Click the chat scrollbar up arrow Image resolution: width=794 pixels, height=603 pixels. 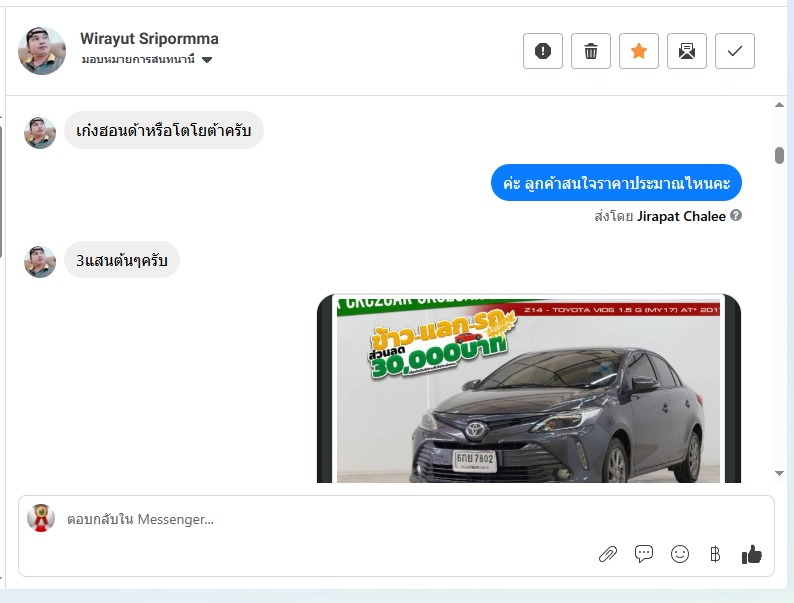click(779, 105)
